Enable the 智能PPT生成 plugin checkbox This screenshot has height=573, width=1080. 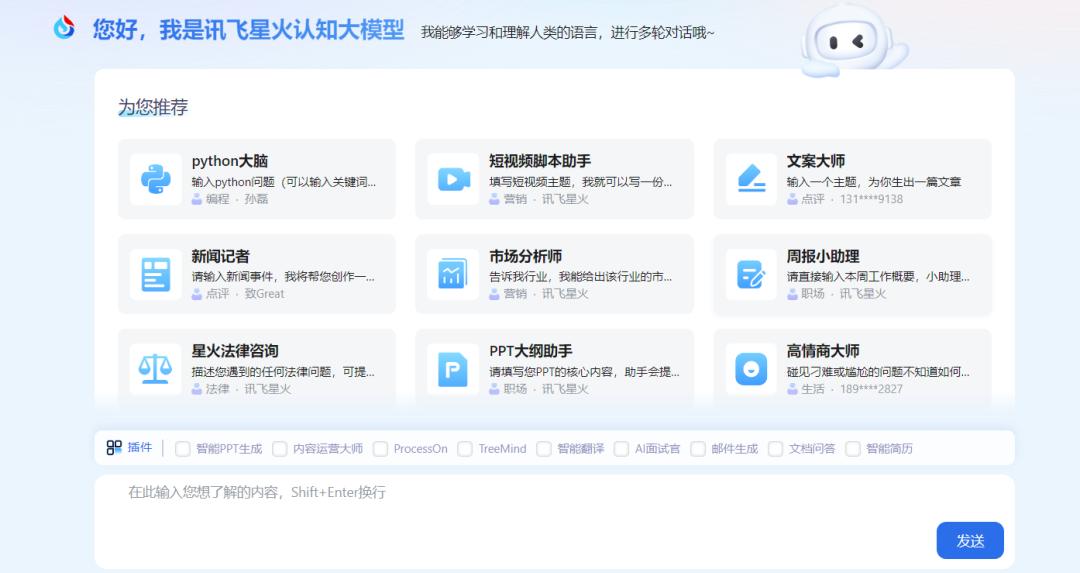[x=182, y=449]
